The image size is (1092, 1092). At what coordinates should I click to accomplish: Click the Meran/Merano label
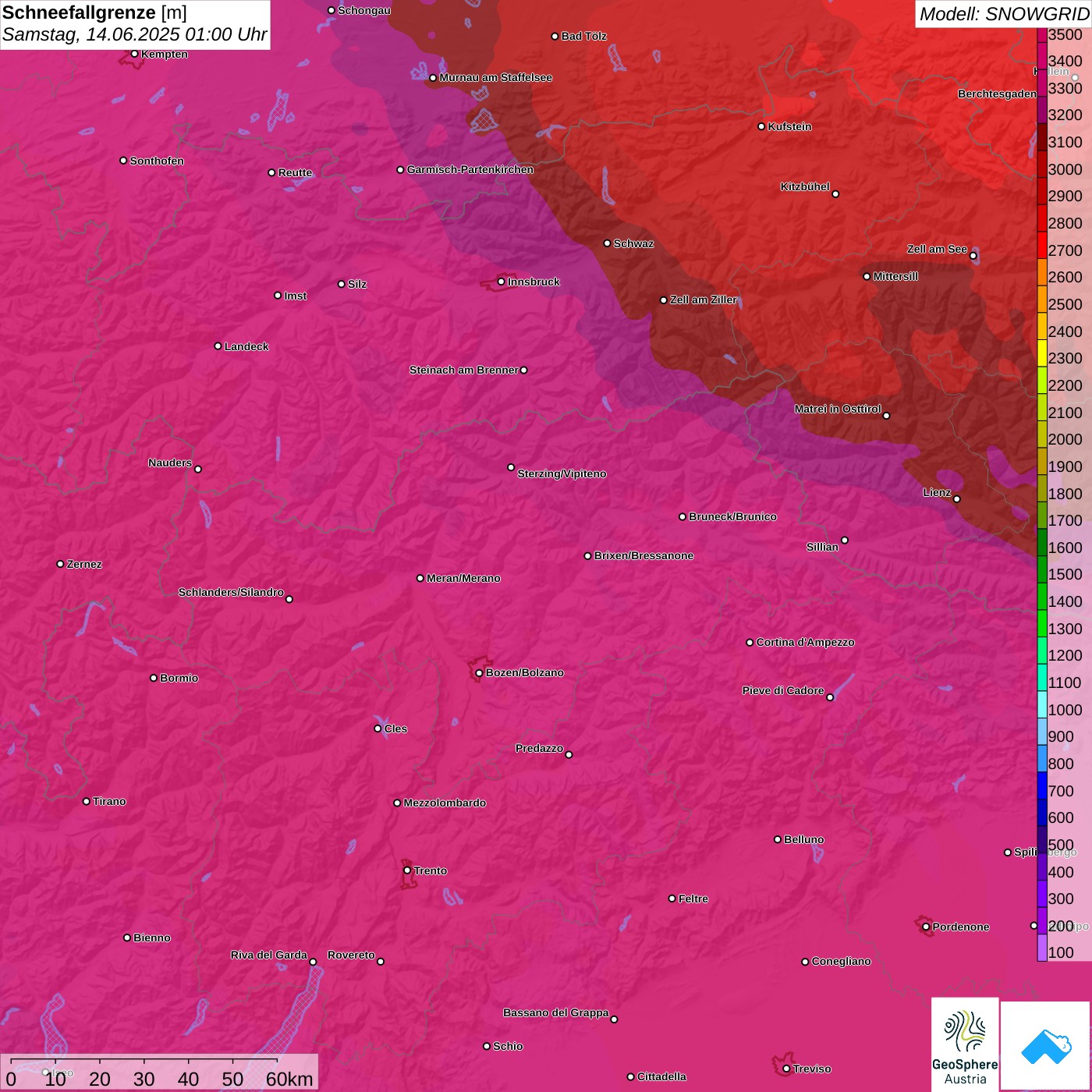[x=463, y=578]
